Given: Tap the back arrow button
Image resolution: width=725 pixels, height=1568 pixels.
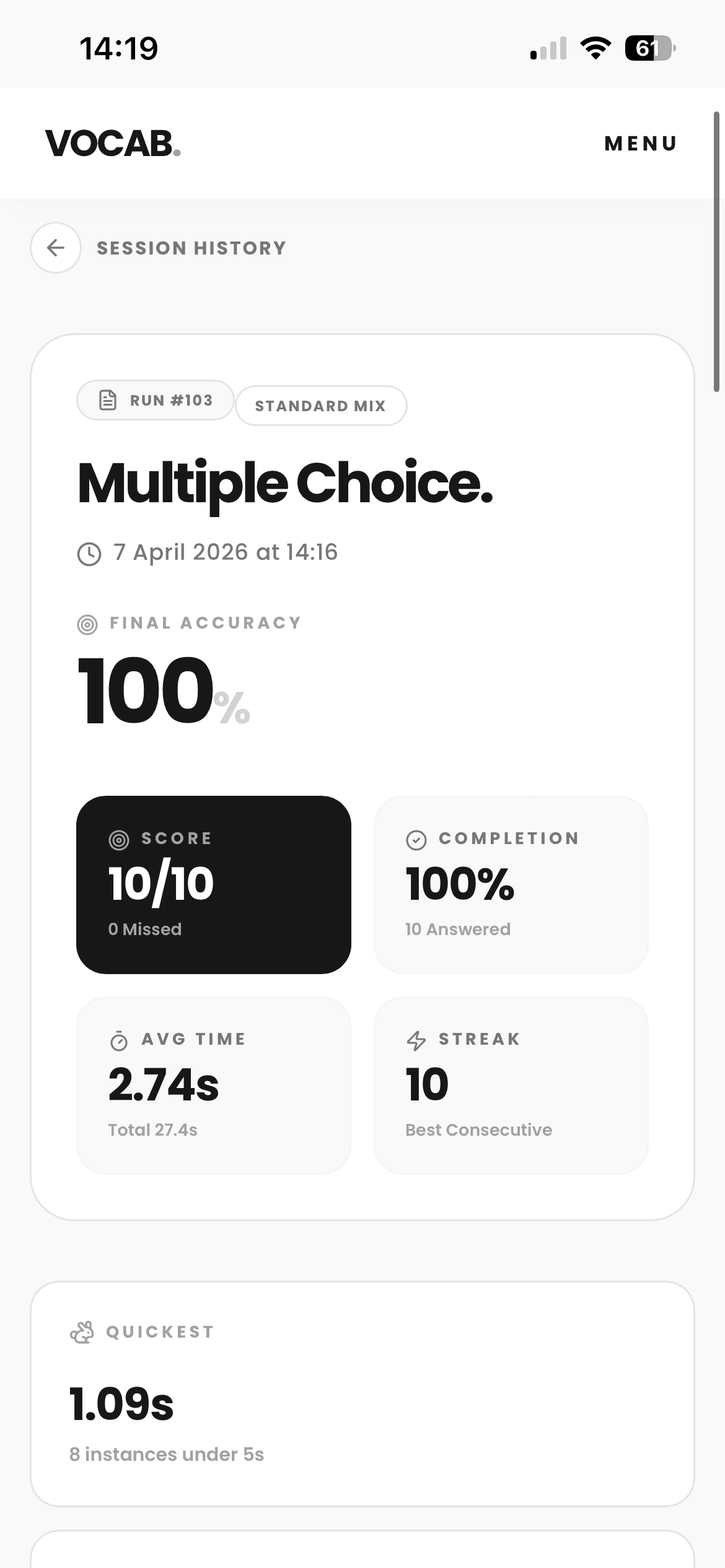Looking at the screenshot, I should click(x=56, y=248).
